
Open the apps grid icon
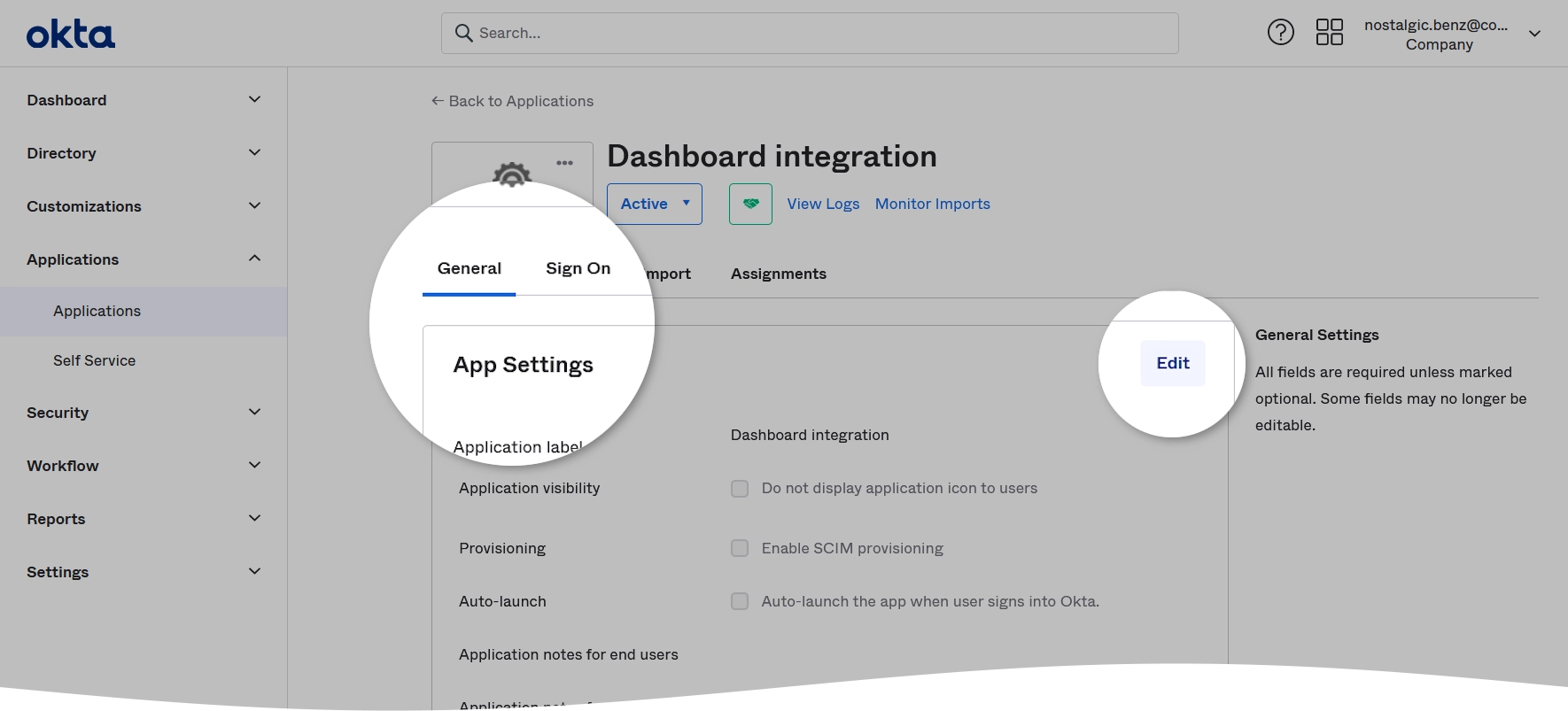tap(1329, 33)
